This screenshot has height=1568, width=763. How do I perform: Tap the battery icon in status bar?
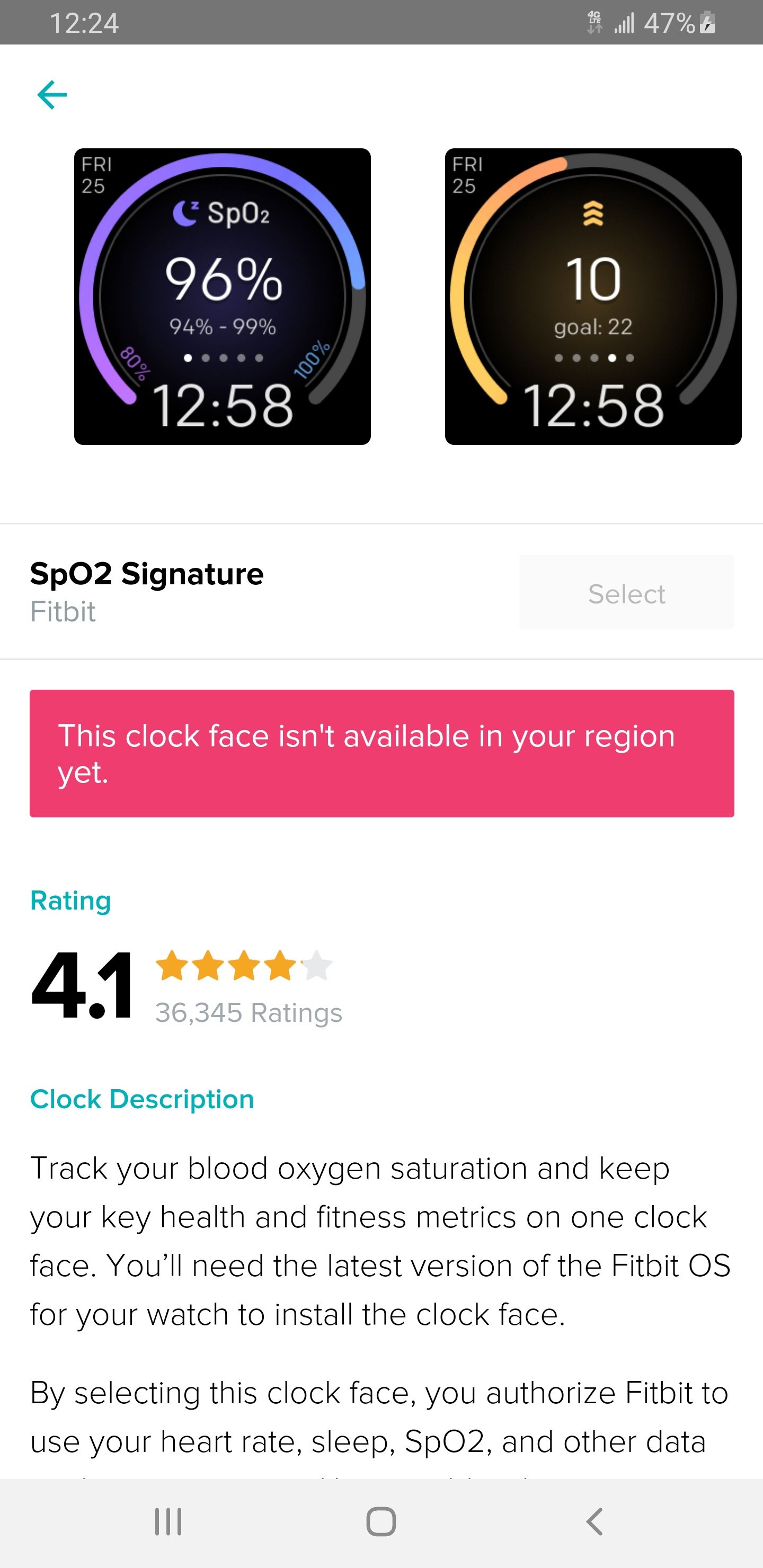[x=707, y=24]
